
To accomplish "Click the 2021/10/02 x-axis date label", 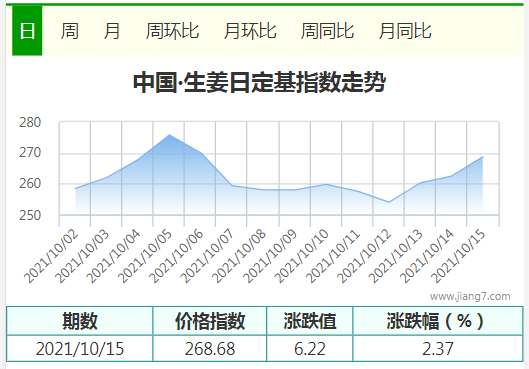I will (x=51, y=256).
